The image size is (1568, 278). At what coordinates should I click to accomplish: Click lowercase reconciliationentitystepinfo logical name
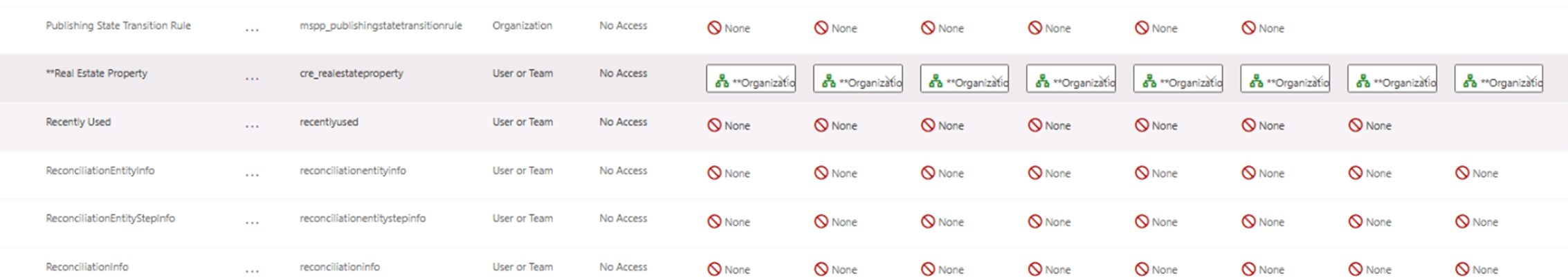pos(363,218)
